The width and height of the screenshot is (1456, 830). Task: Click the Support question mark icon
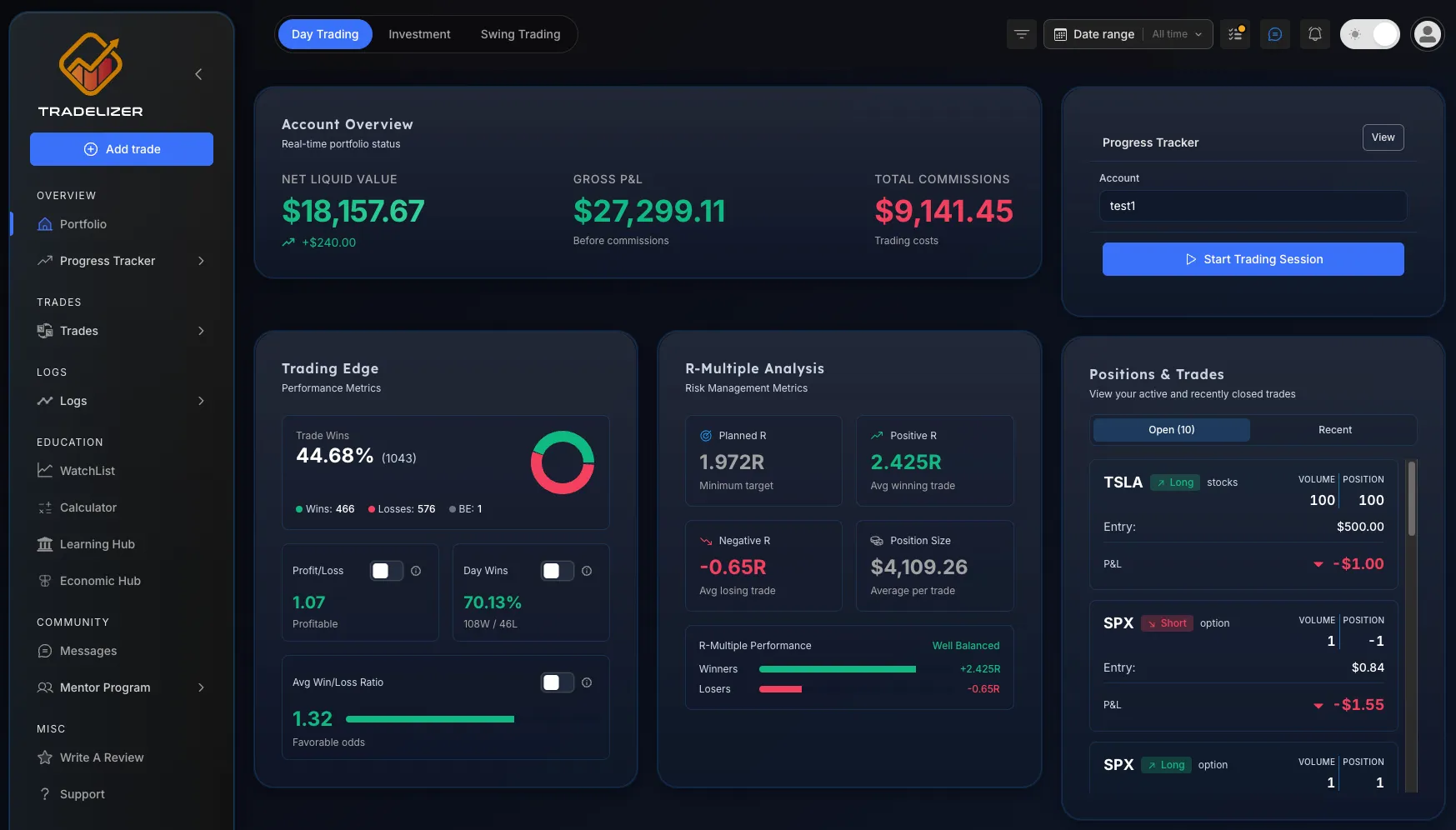(x=45, y=794)
